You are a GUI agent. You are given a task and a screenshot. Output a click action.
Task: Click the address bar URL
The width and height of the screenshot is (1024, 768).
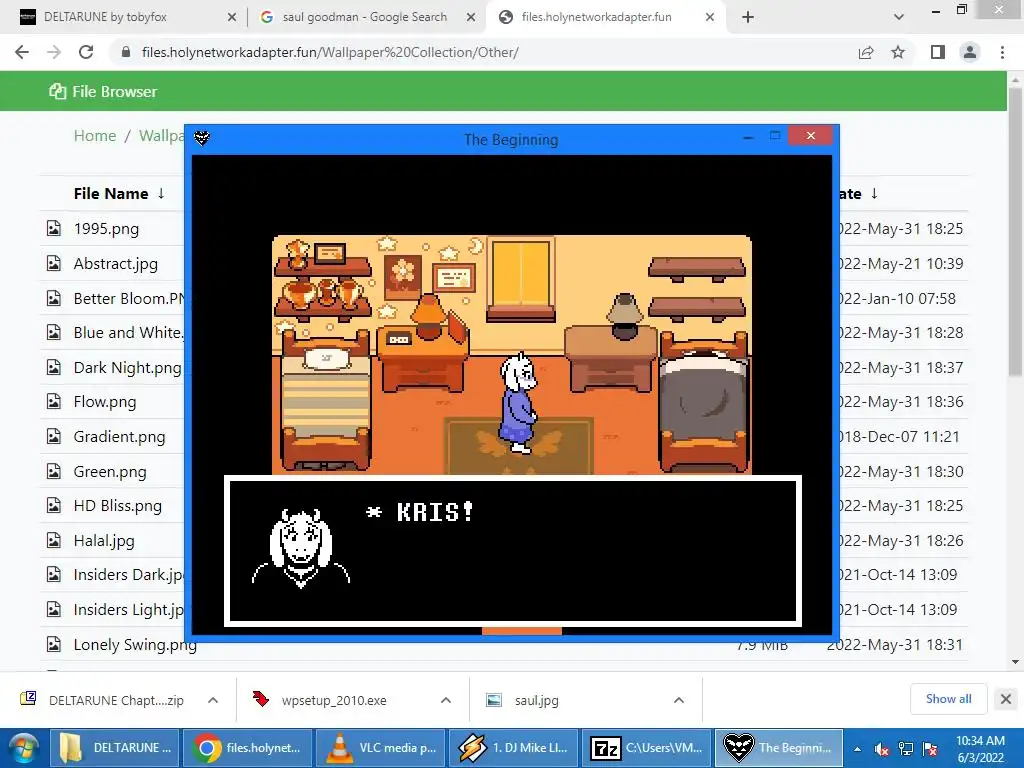point(330,52)
